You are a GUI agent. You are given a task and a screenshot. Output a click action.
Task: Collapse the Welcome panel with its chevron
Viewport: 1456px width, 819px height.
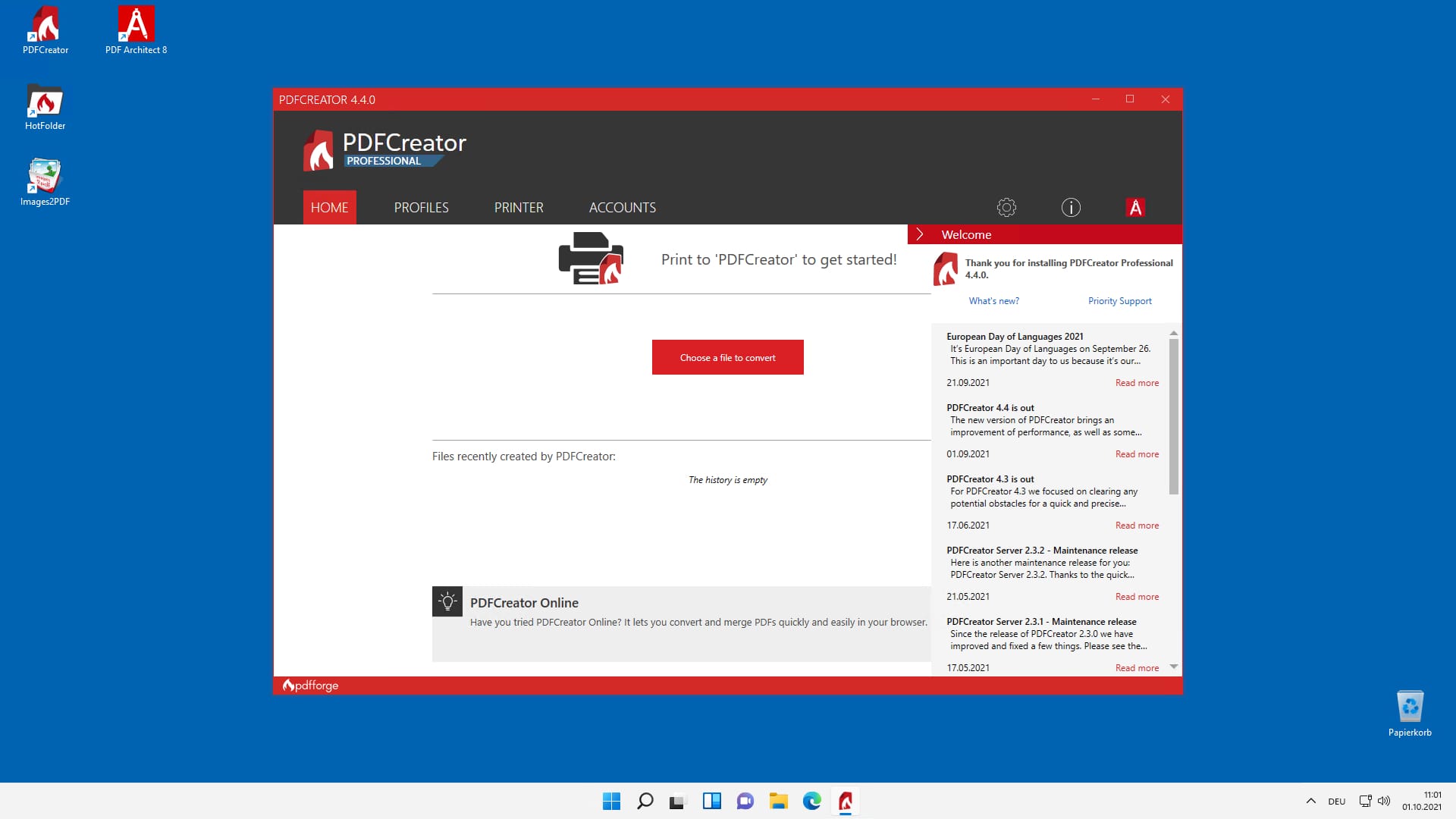coord(920,234)
